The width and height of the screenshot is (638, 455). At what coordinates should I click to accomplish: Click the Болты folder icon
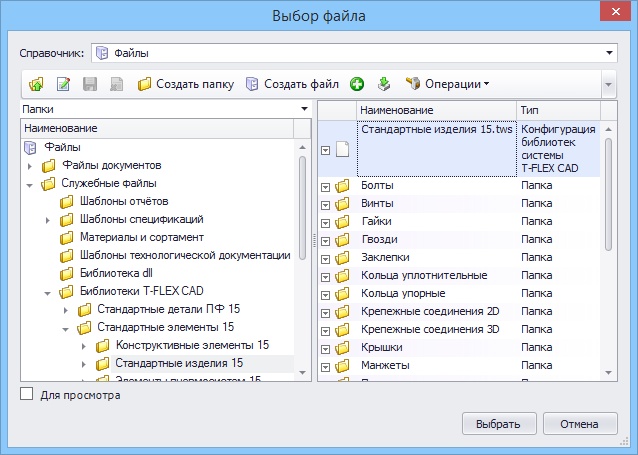pyautogui.click(x=342, y=186)
